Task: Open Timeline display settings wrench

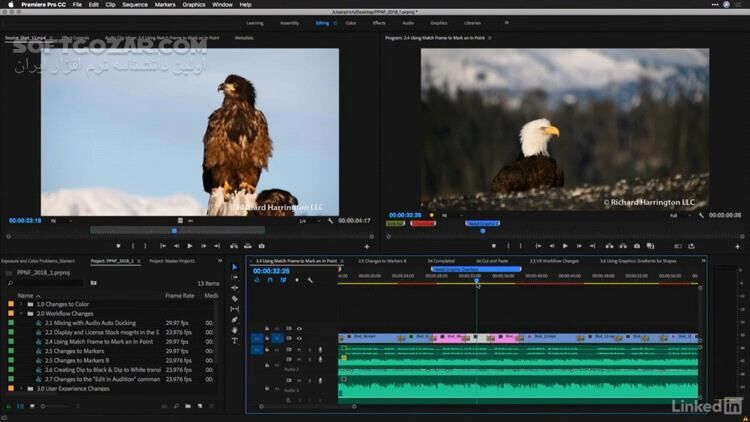Action: tap(310, 280)
